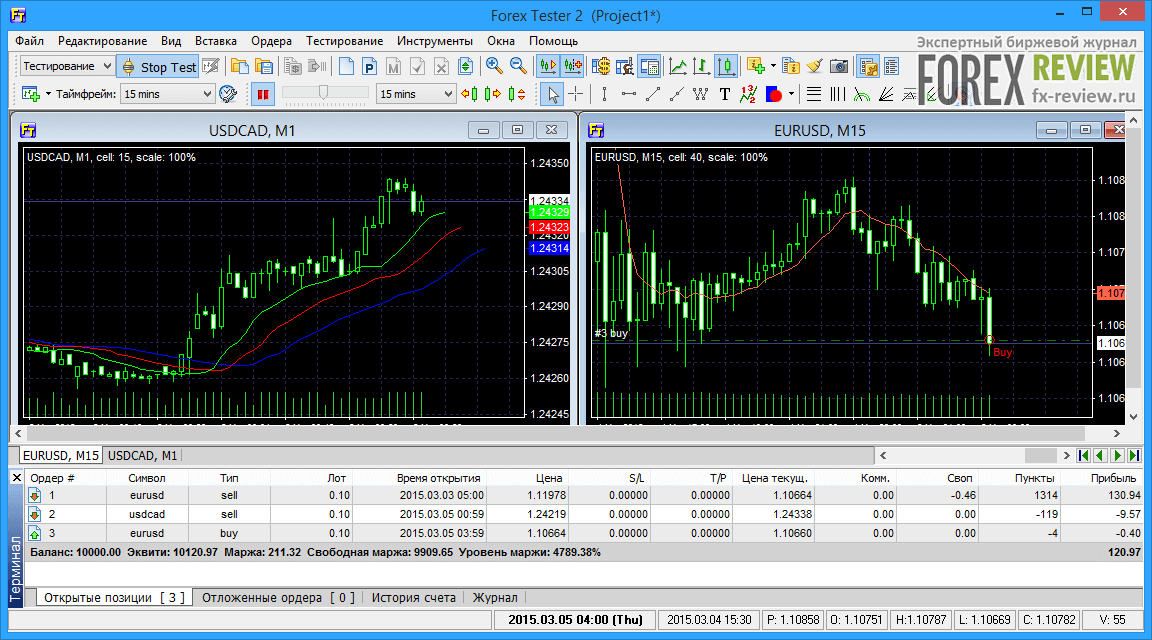The width and height of the screenshot is (1152, 640).
Task: Click the add new chart icon
Action: pyautogui.click(x=31, y=94)
